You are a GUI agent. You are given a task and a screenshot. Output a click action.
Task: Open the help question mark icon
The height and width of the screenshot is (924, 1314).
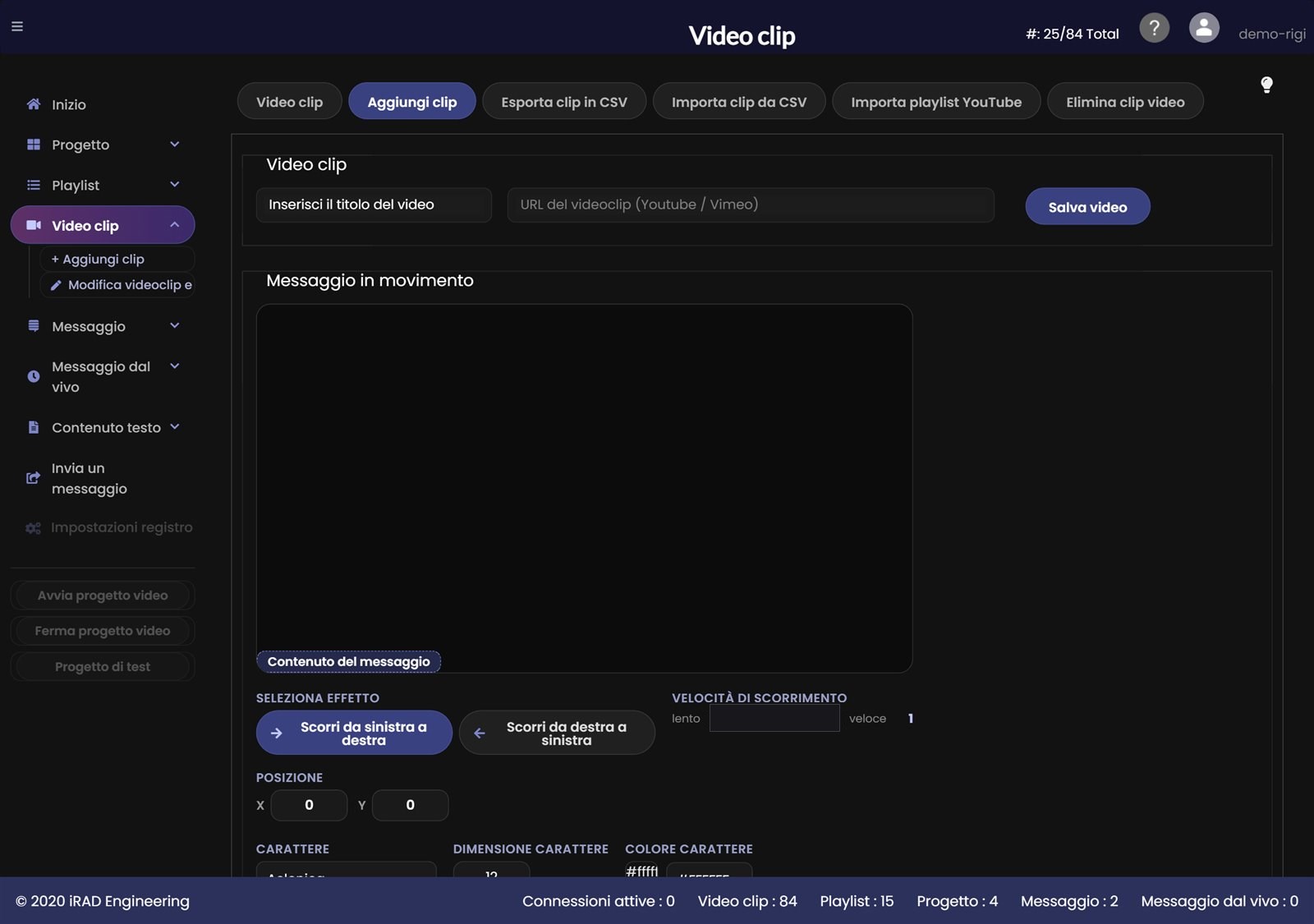[1154, 28]
